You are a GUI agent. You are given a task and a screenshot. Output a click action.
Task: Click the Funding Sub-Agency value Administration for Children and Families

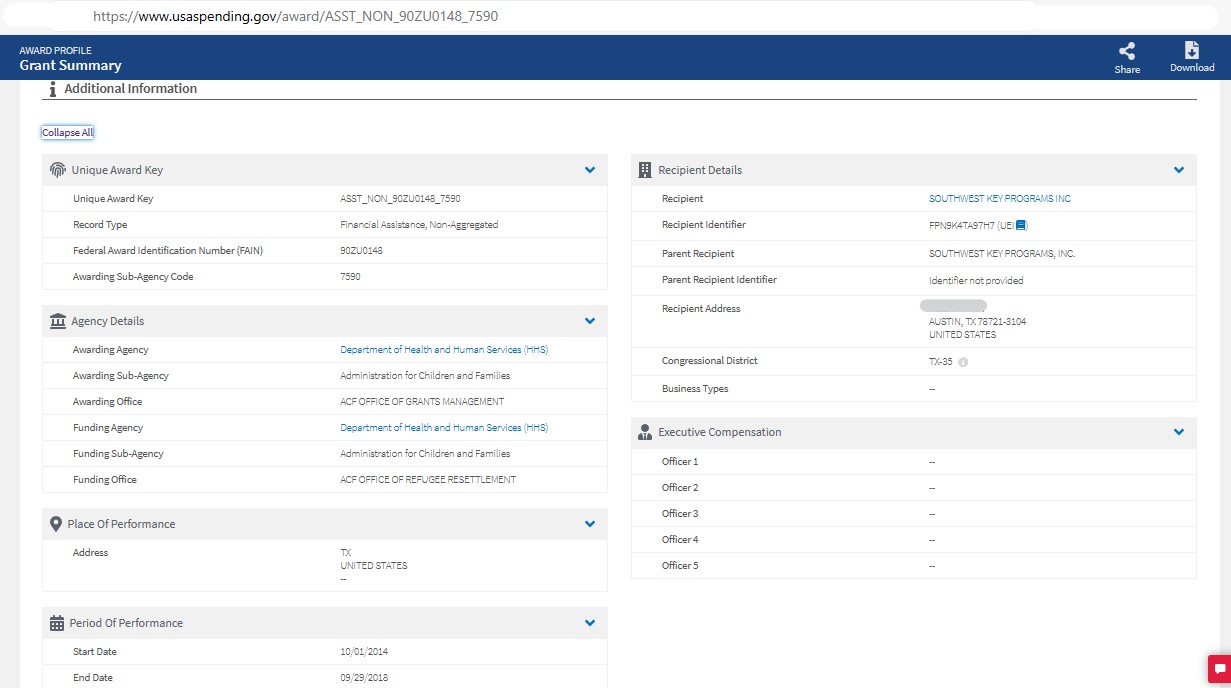(x=425, y=454)
